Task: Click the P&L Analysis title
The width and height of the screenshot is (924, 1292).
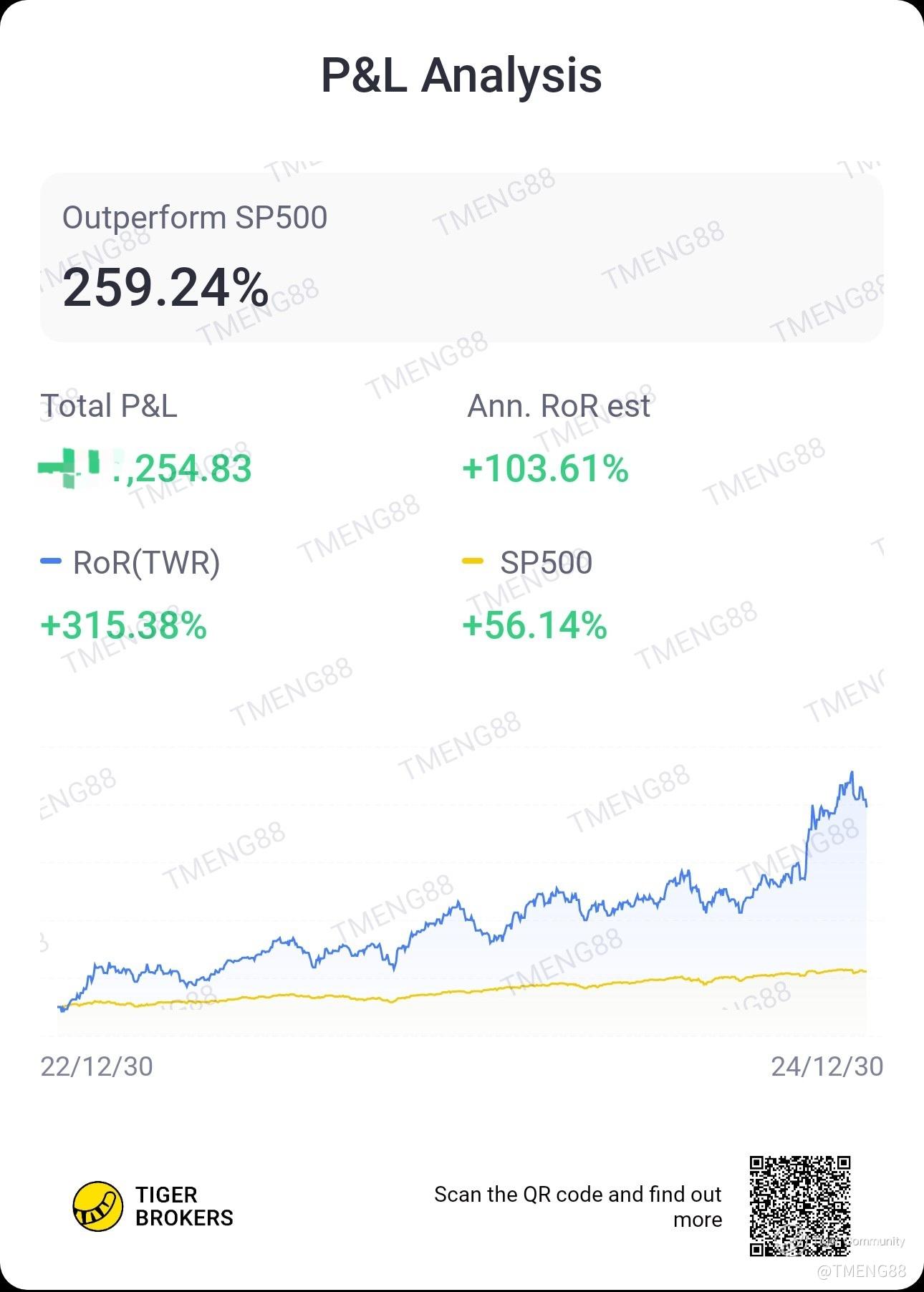Action: (461, 75)
